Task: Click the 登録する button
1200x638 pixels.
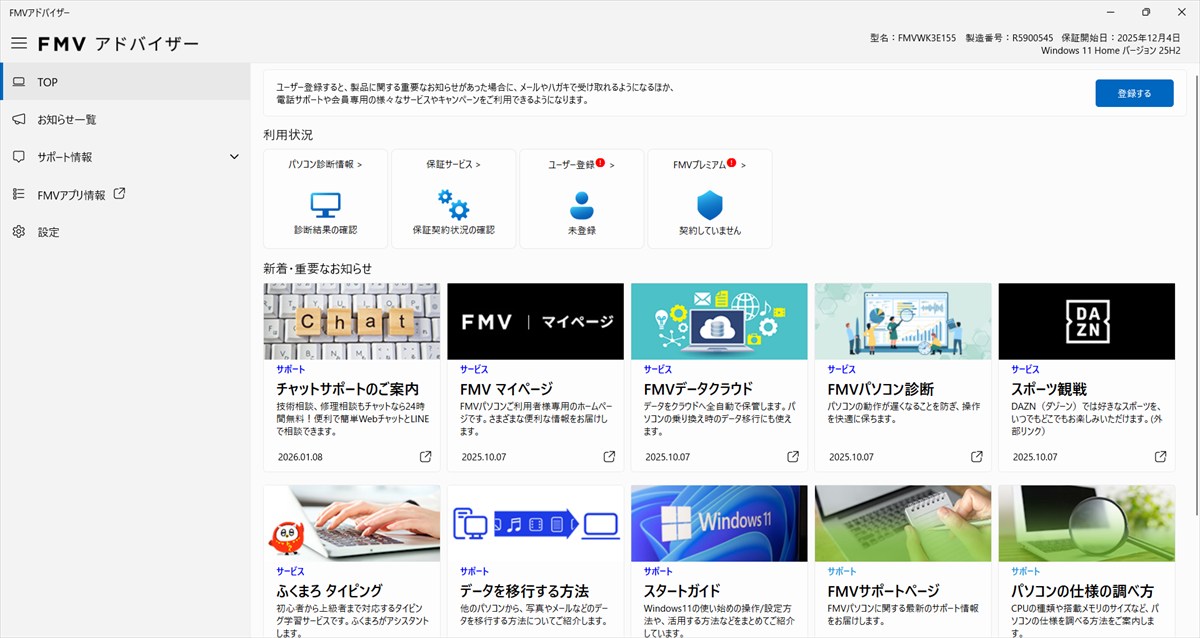Action: pos(1133,93)
